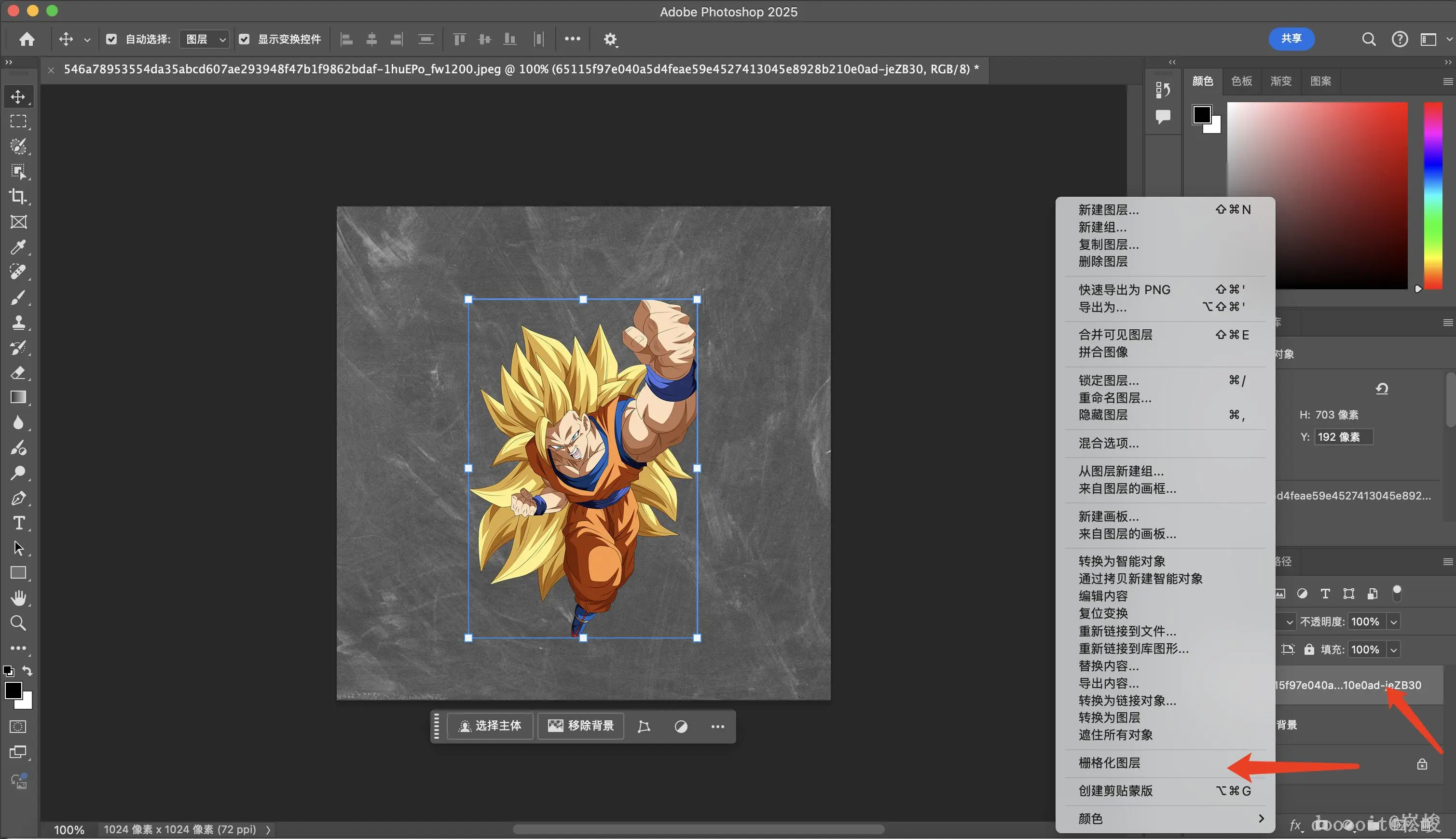Select the Brush tool

pos(18,298)
